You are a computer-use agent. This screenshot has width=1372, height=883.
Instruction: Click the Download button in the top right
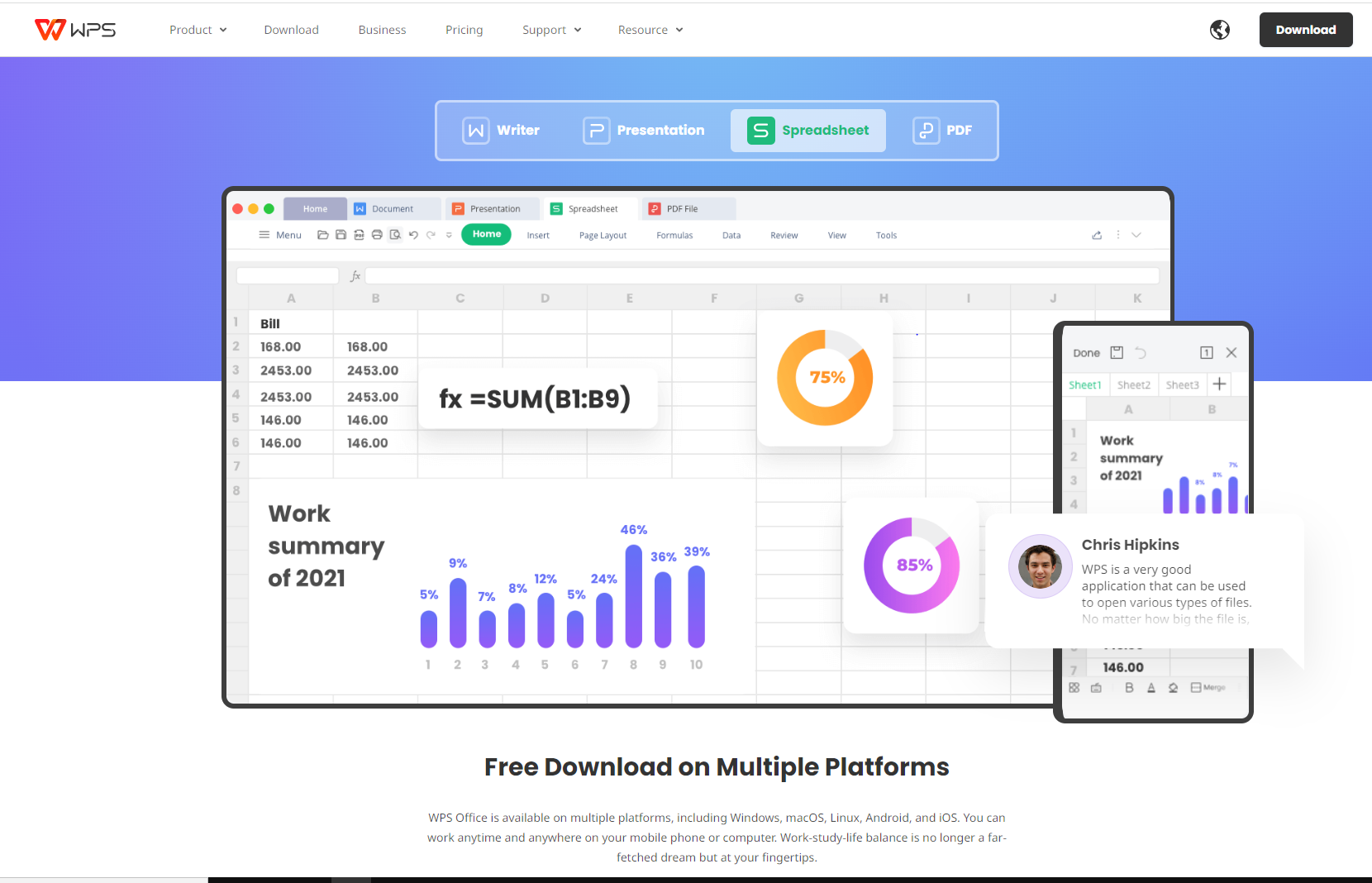coord(1306,30)
